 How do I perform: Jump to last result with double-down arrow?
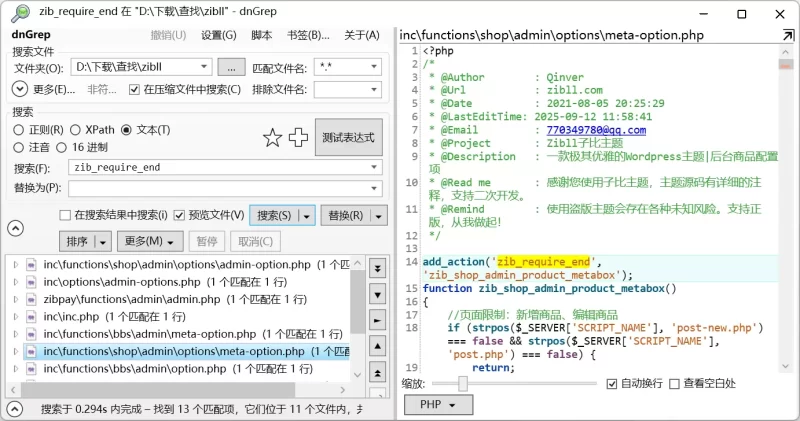coord(378,268)
